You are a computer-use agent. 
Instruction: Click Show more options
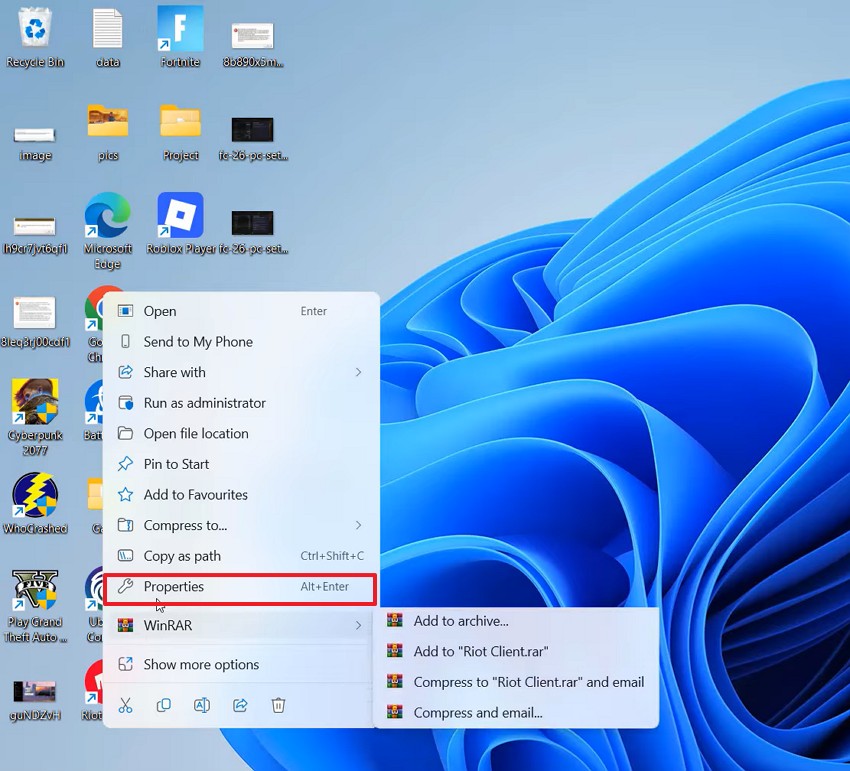coord(200,664)
